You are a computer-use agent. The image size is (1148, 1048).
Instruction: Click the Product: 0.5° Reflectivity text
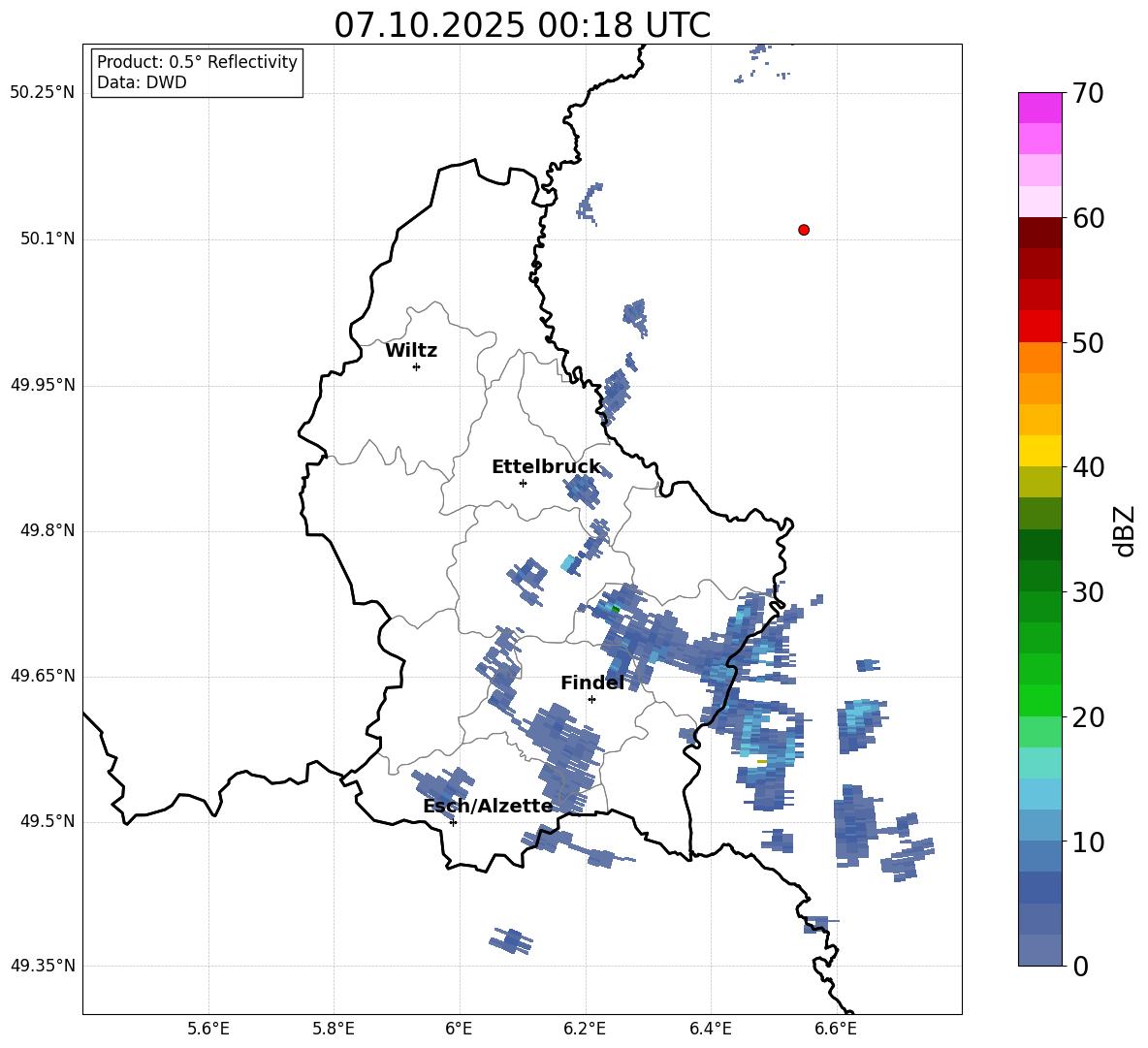pos(197,61)
